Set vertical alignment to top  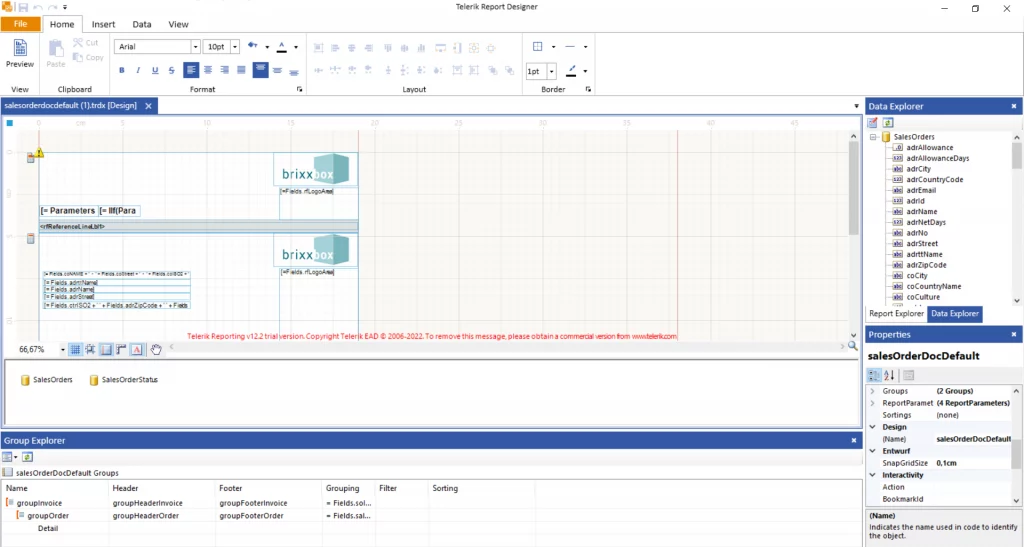click(x=260, y=70)
